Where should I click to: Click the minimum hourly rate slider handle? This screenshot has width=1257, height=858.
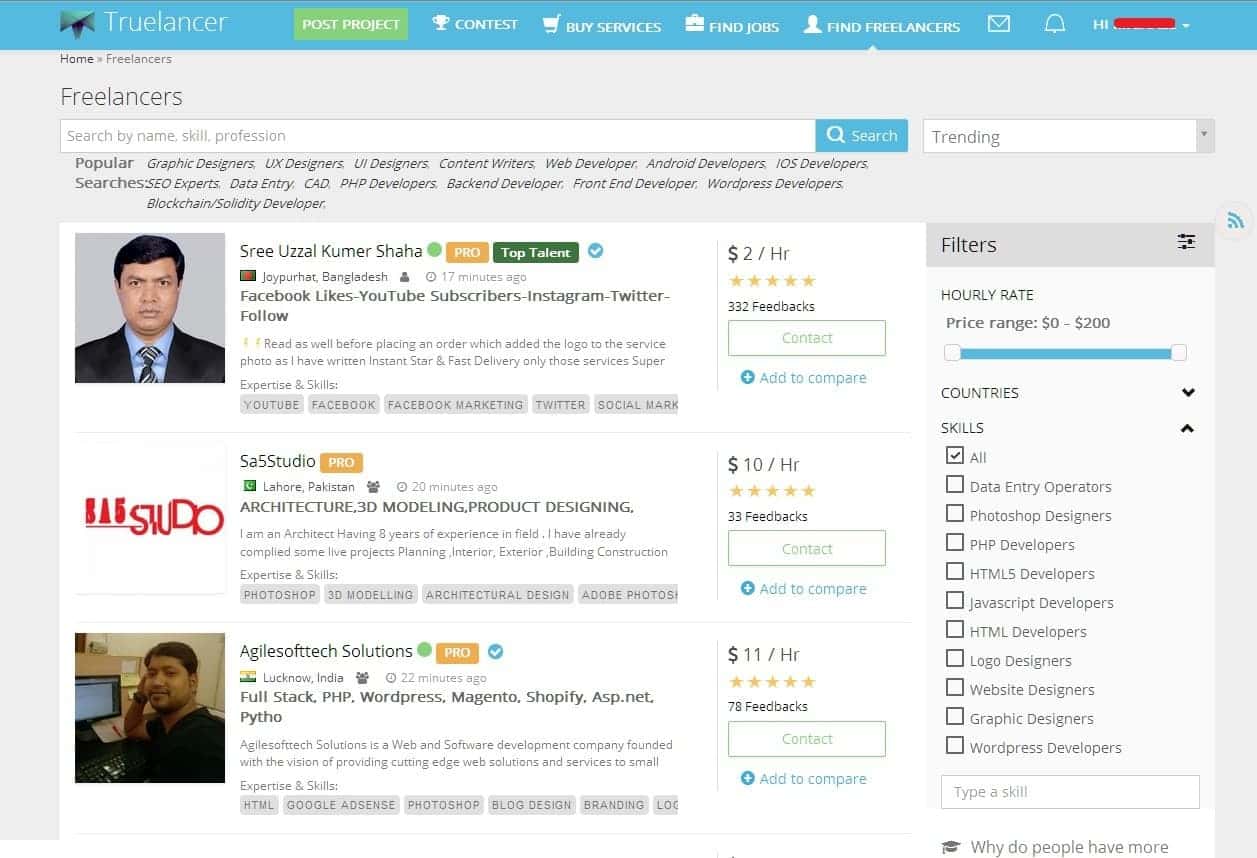pyautogui.click(x=952, y=352)
